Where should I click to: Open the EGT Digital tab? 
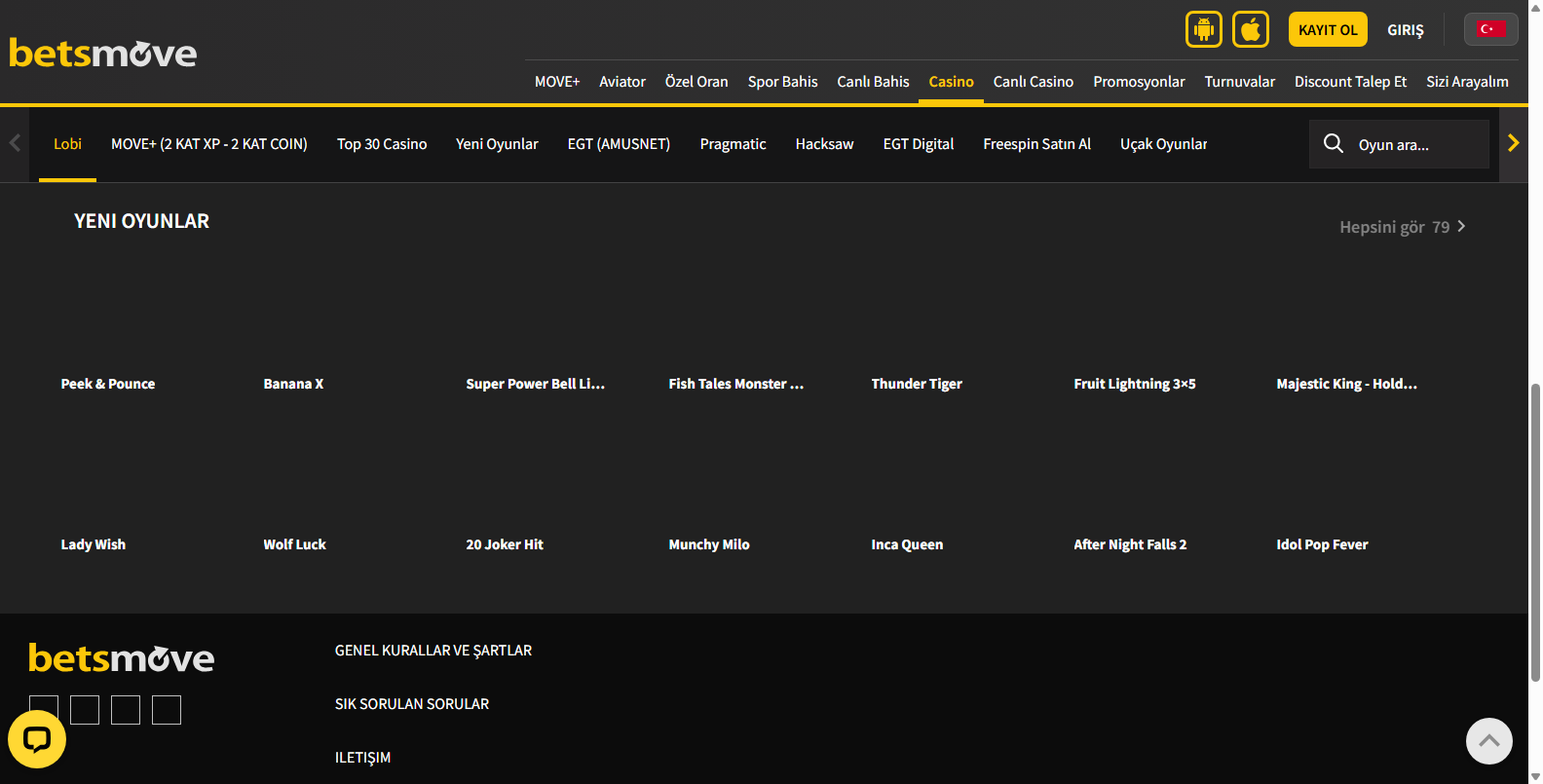919,144
